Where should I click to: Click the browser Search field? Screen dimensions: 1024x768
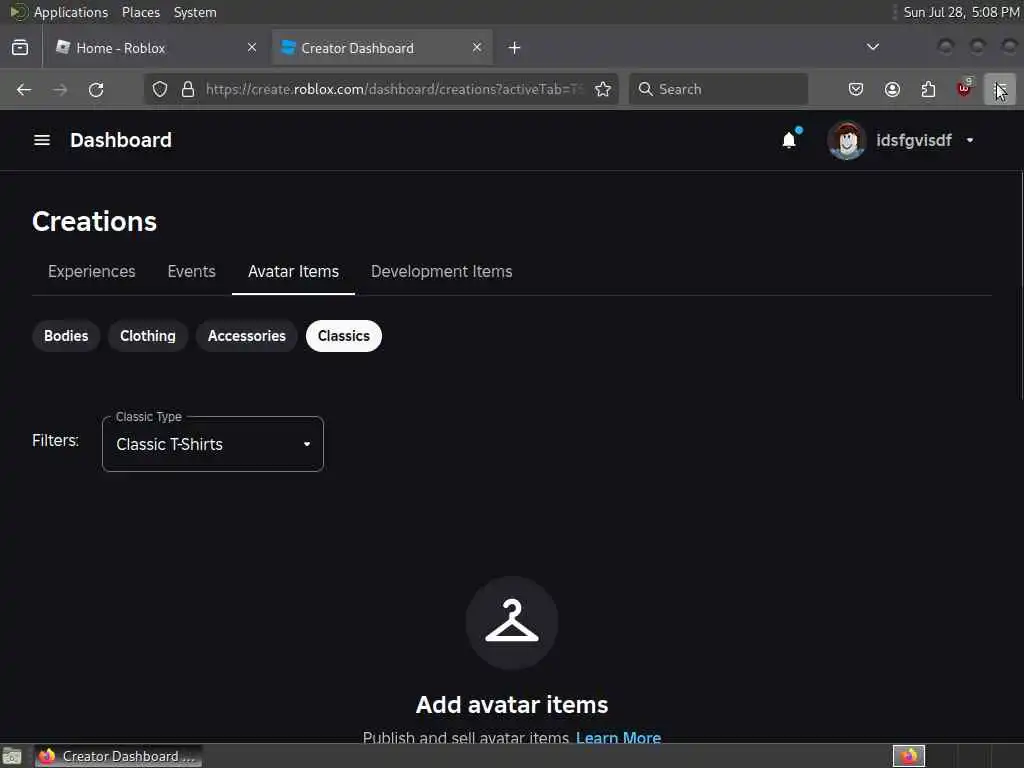click(718, 89)
